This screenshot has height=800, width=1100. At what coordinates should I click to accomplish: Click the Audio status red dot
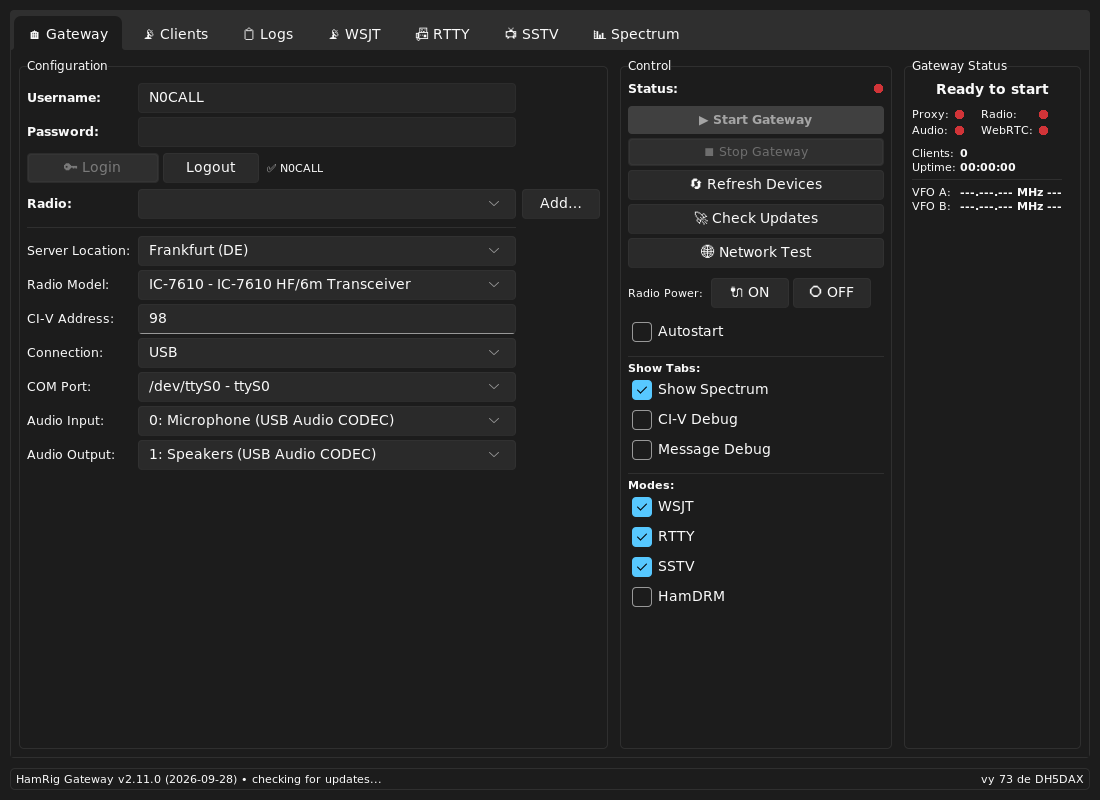click(960, 131)
